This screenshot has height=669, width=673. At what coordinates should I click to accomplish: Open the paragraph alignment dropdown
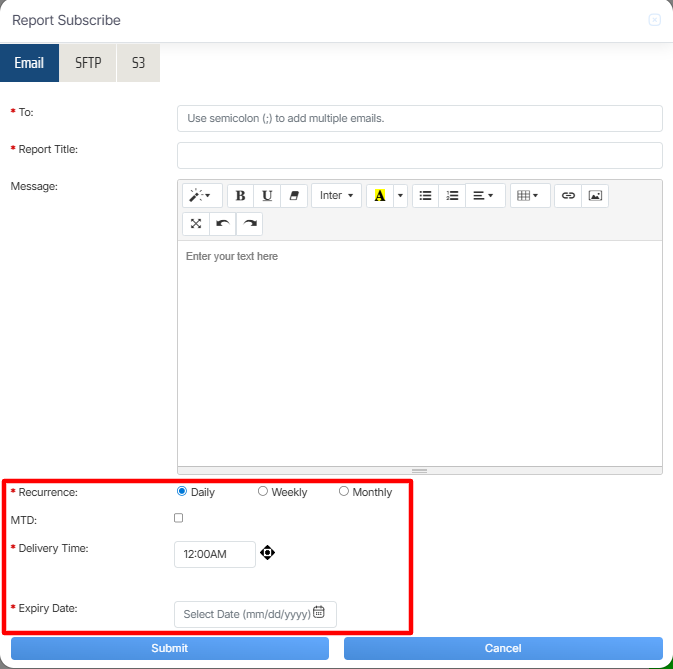click(484, 196)
